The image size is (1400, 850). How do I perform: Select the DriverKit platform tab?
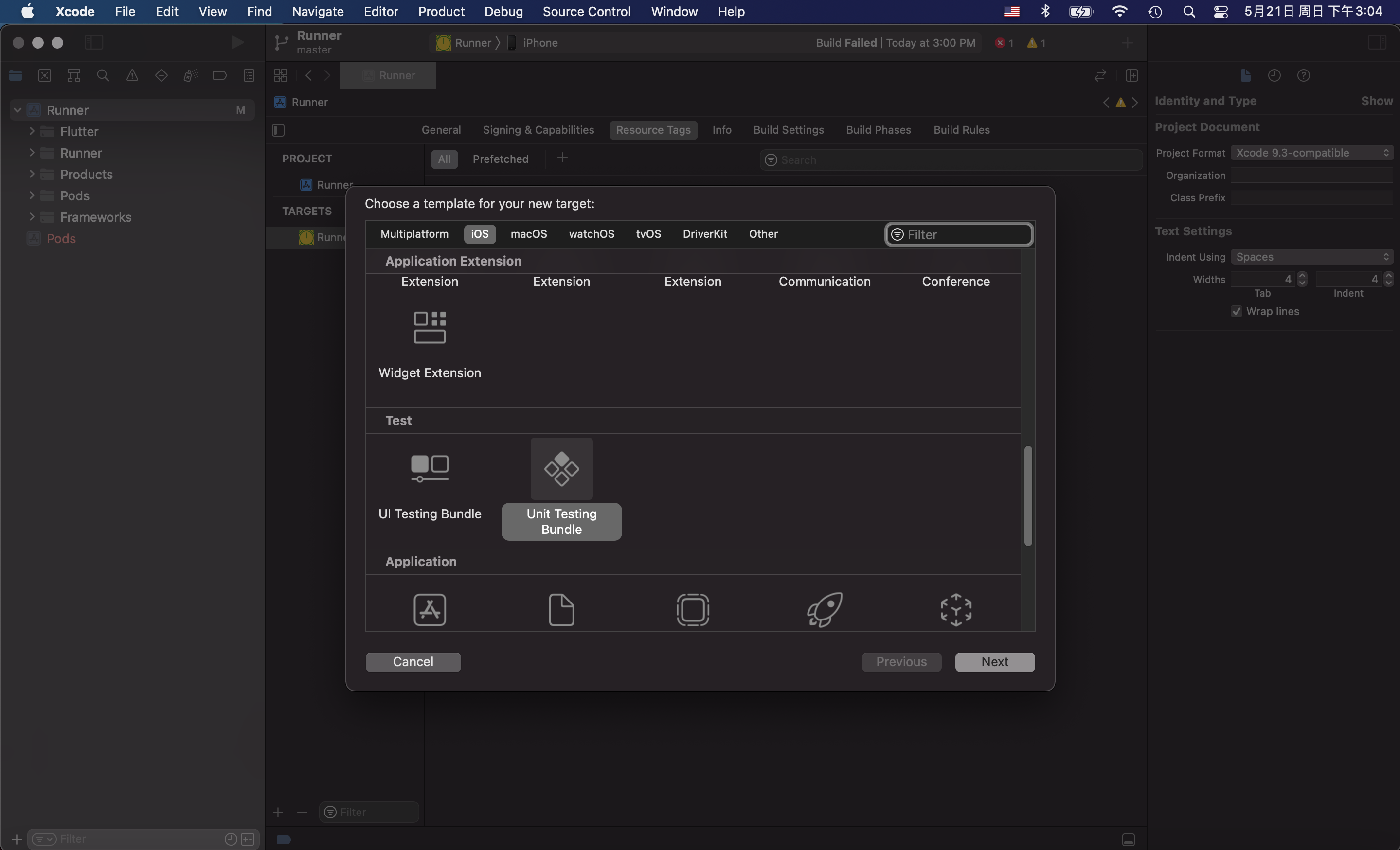pos(704,234)
